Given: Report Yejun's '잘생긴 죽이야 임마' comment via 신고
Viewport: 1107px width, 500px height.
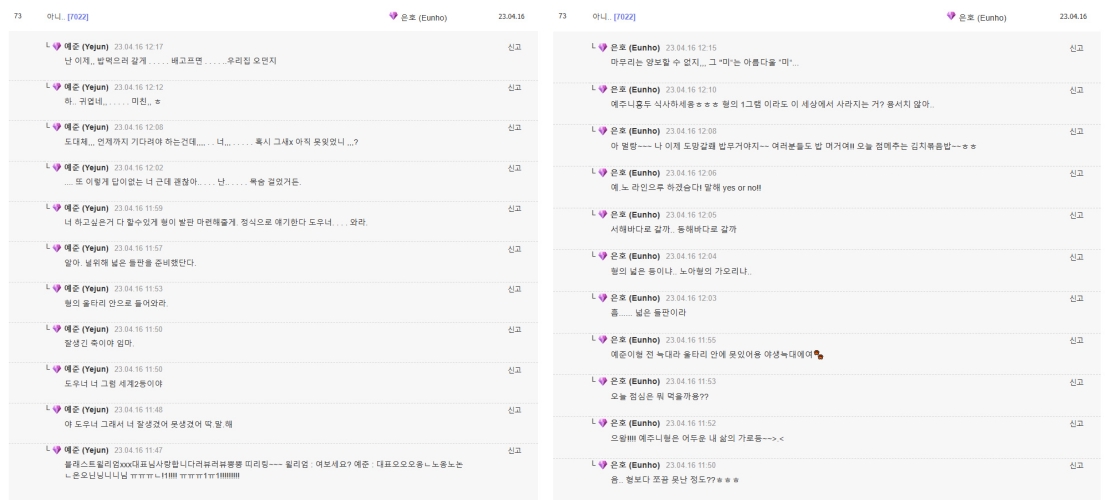Looking at the screenshot, I should click(x=514, y=329).
